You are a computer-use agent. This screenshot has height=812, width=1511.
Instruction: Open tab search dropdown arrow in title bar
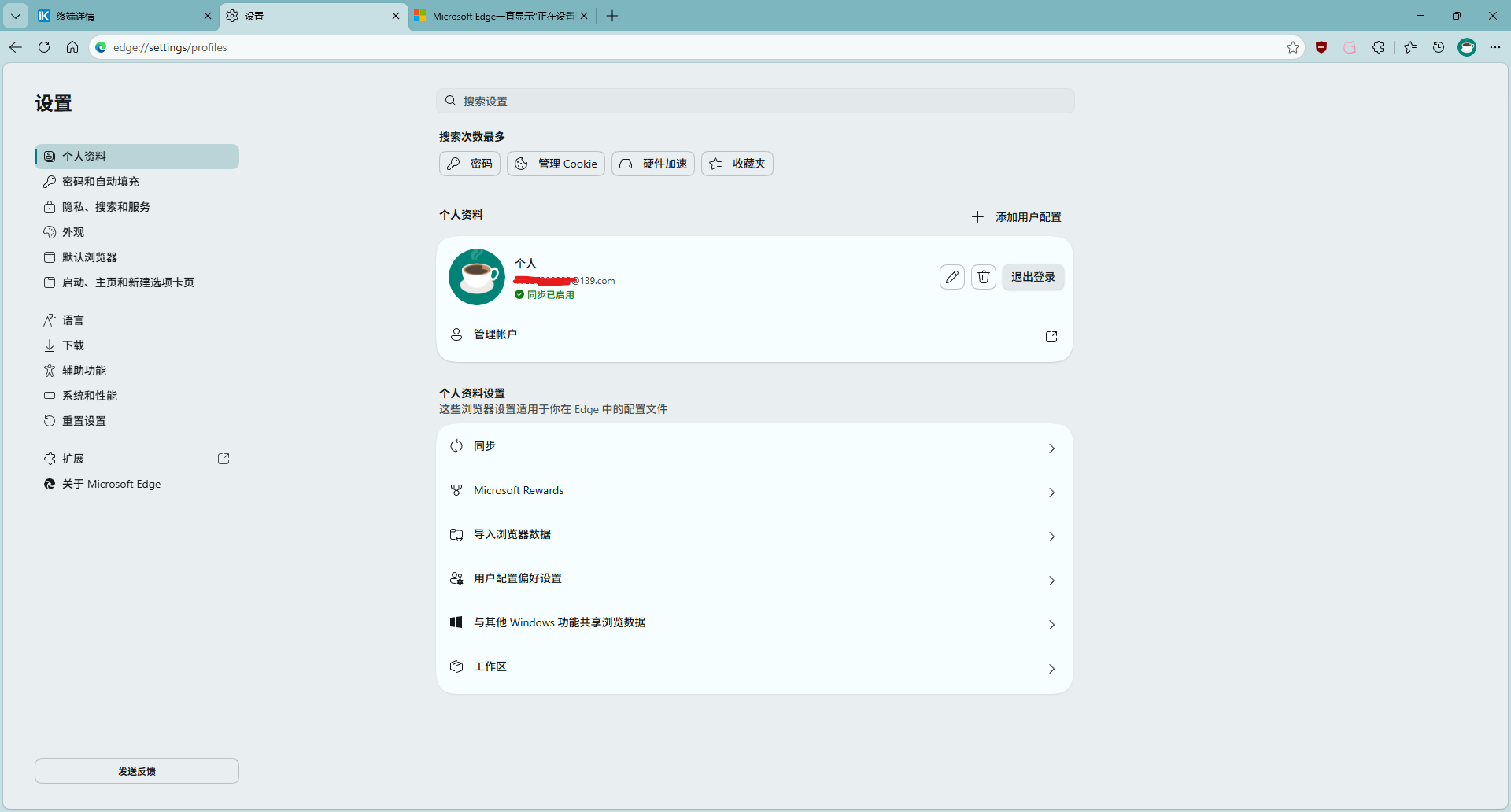(x=16, y=16)
